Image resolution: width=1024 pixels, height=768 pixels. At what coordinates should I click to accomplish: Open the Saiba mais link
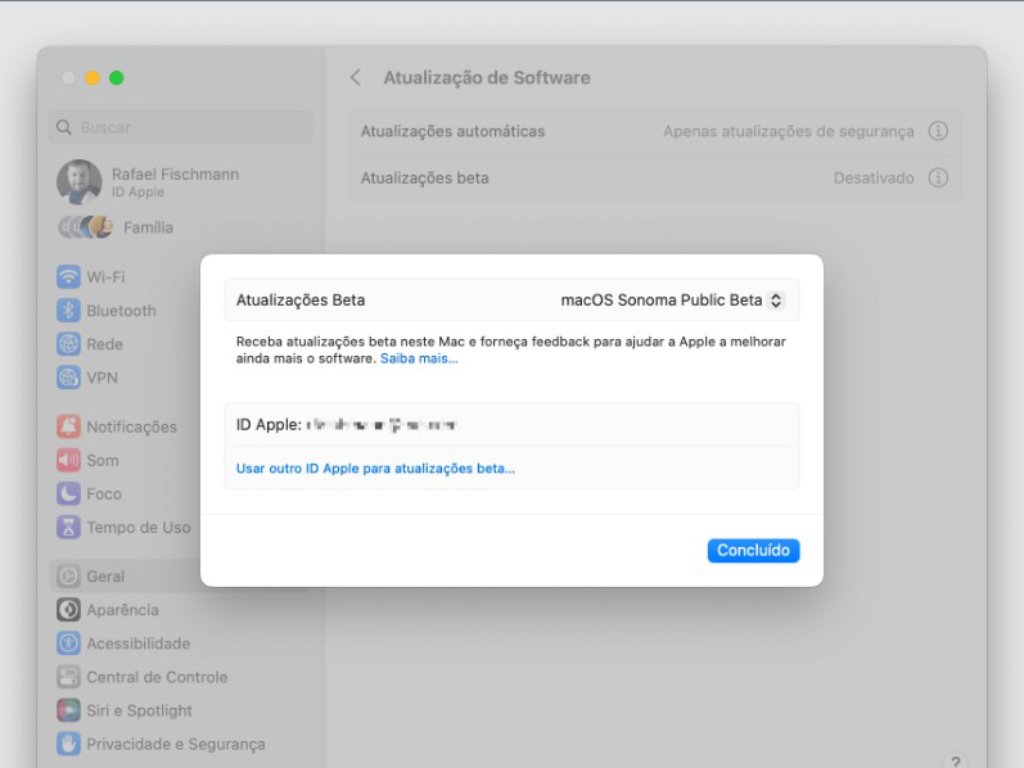coord(419,359)
